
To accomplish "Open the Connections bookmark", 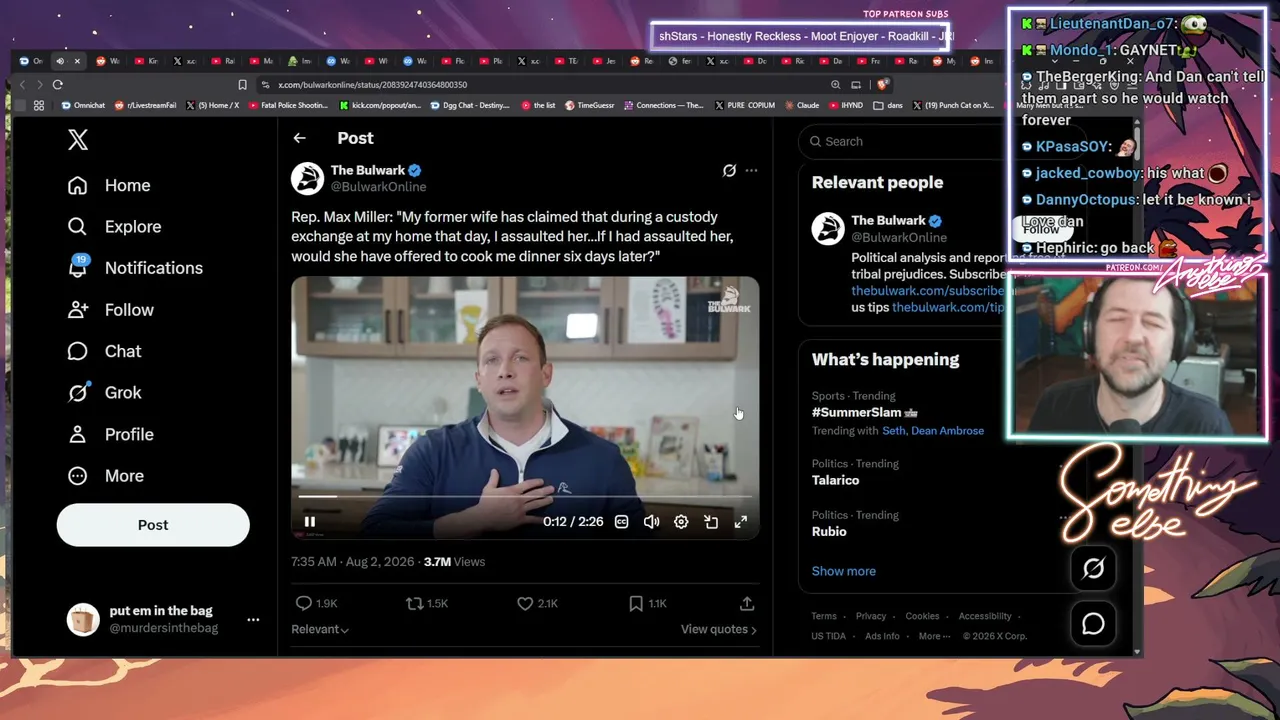I will tap(664, 105).
